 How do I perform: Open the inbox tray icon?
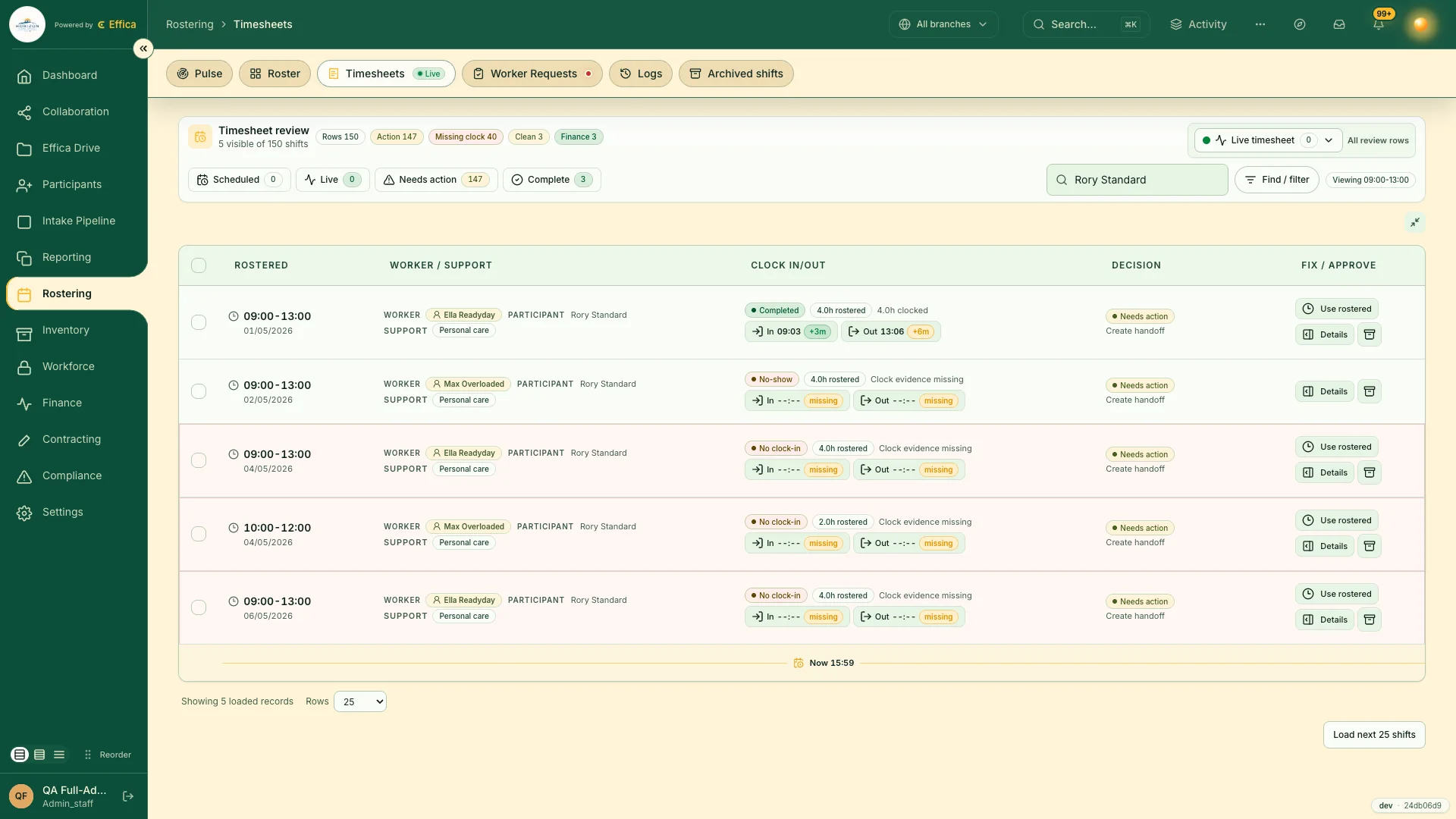pyautogui.click(x=1338, y=24)
